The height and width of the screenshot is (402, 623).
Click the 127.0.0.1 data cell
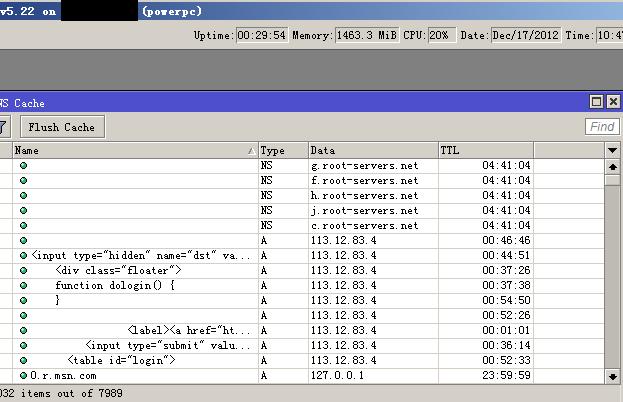(337, 375)
